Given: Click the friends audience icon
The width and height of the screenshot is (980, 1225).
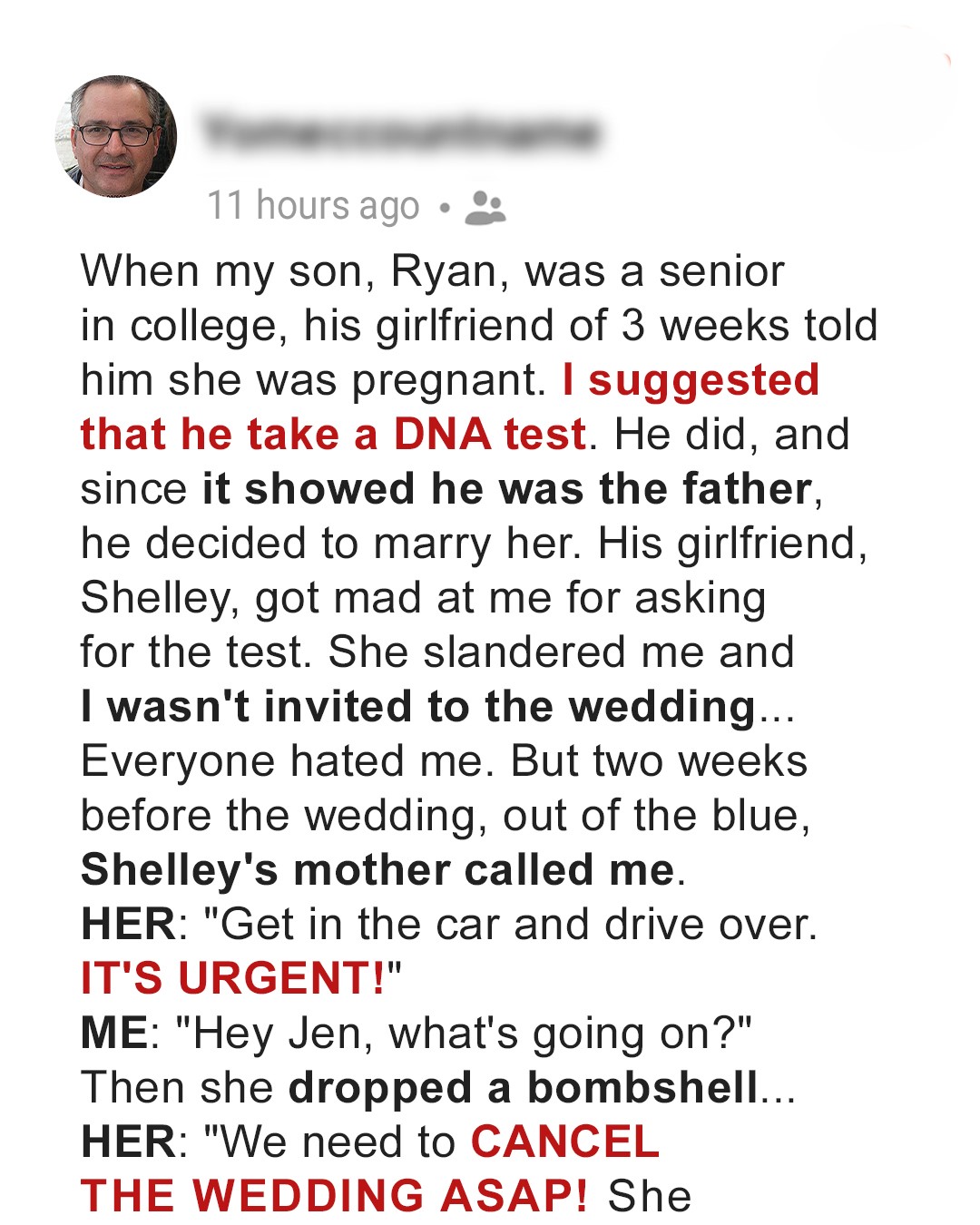Looking at the screenshot, I should tap(485, 207).
